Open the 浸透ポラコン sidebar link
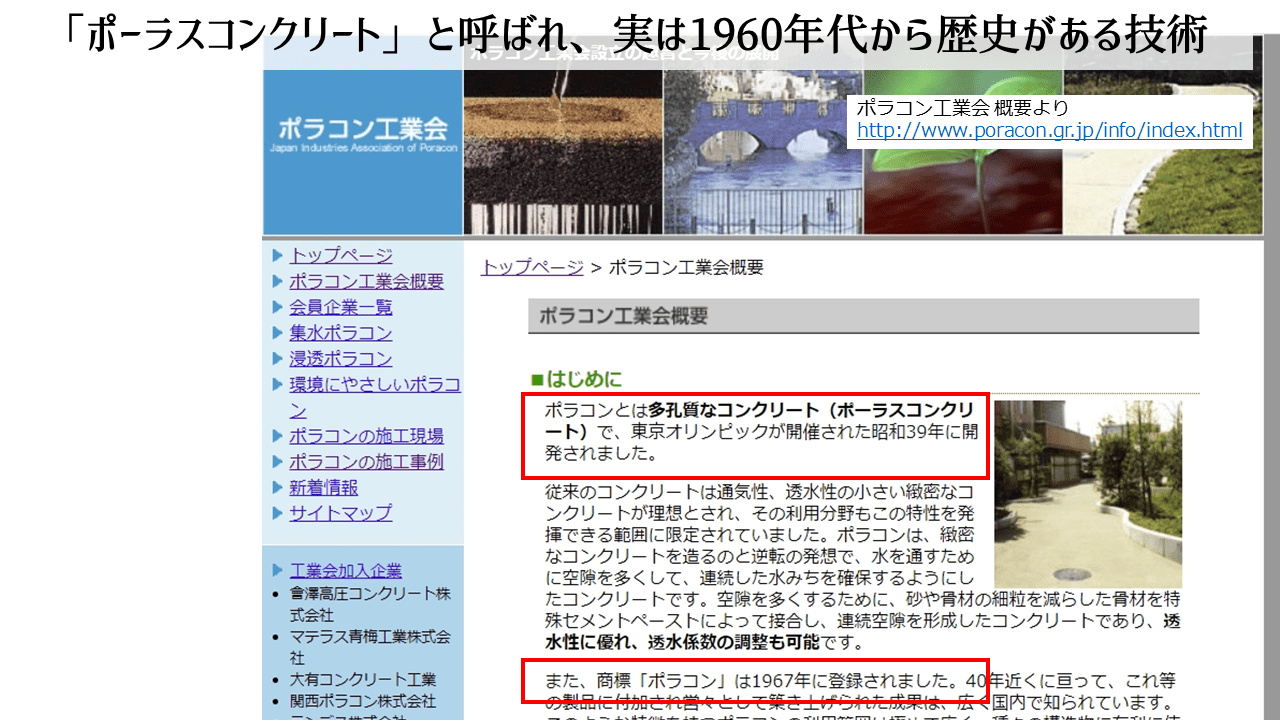The height and width of the screenshot is (720, 1280). tap(341, 359)
